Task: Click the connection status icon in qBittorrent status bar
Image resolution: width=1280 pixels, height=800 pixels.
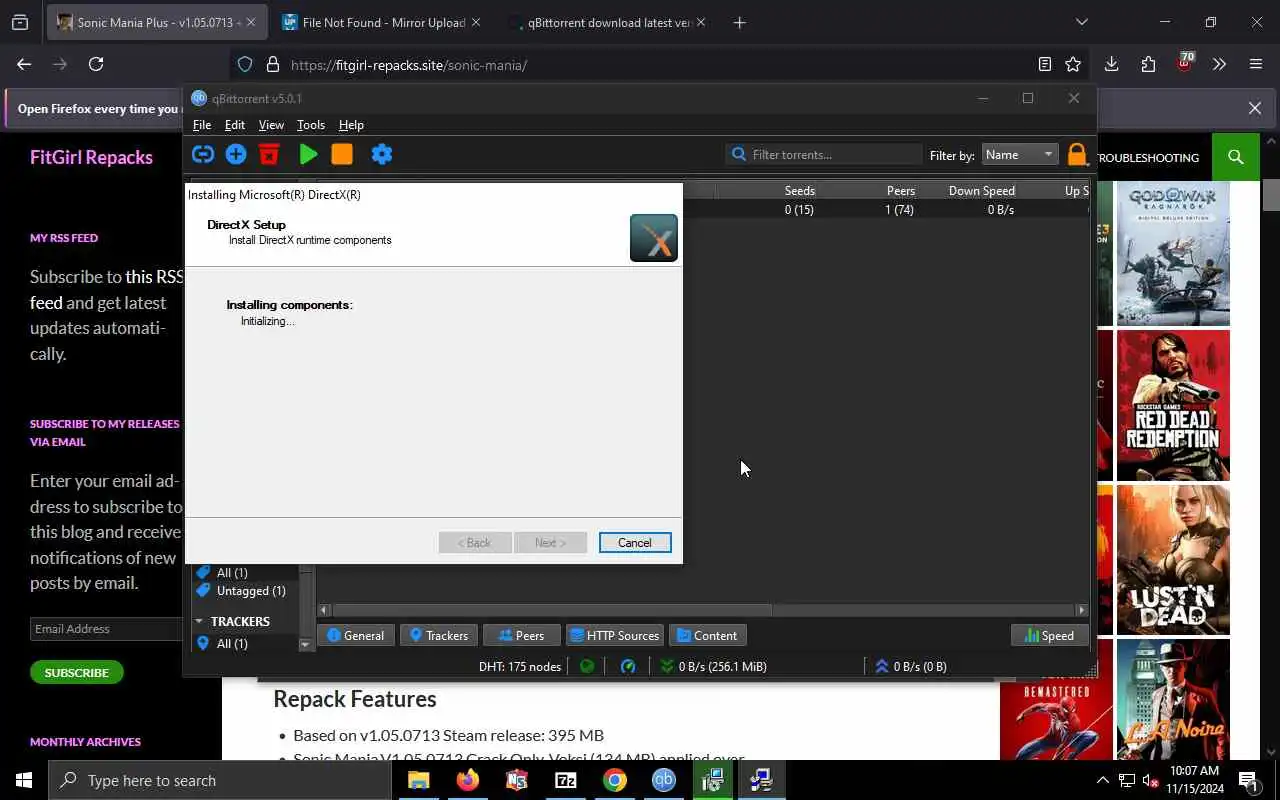Action: pyautogui.click(x=587, y=666)
